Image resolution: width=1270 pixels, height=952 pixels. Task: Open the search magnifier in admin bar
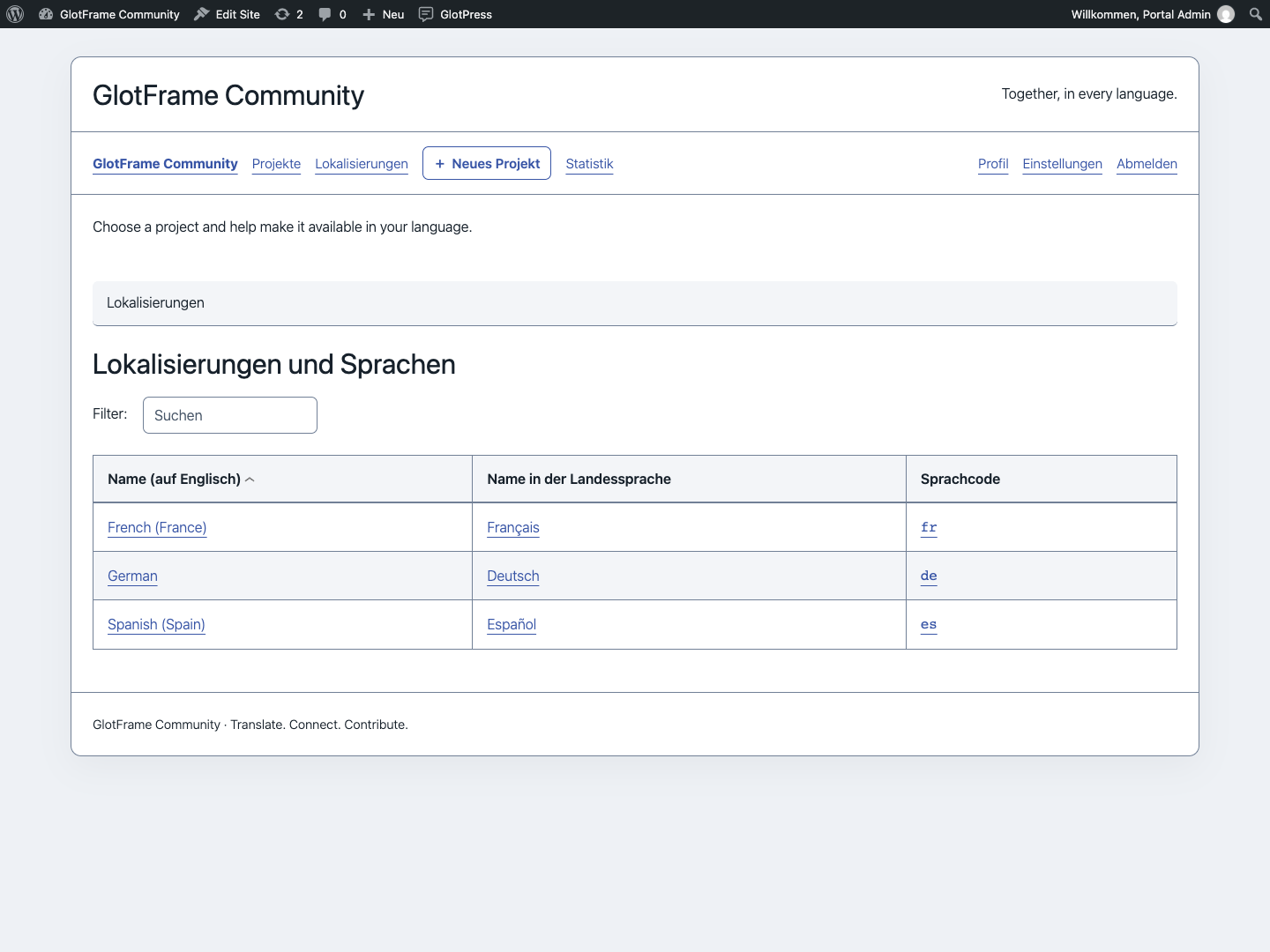coord(1256,14)
